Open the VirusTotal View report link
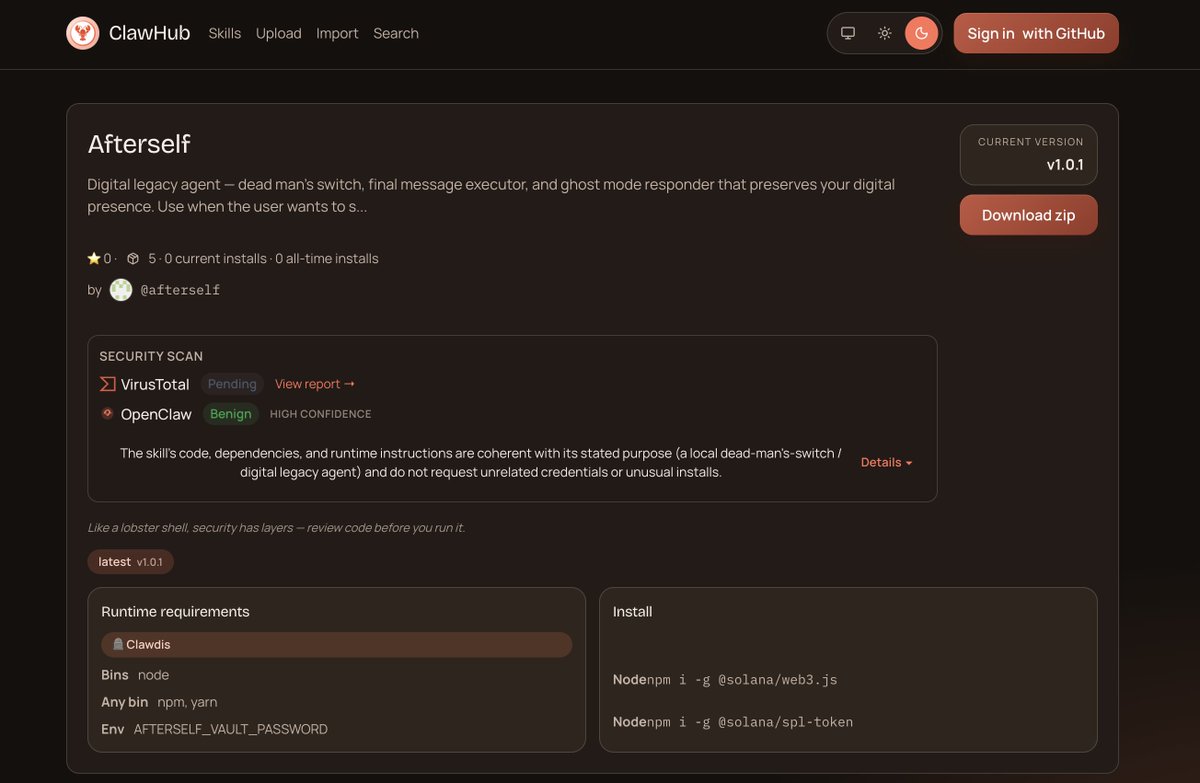 click(315, 384)
